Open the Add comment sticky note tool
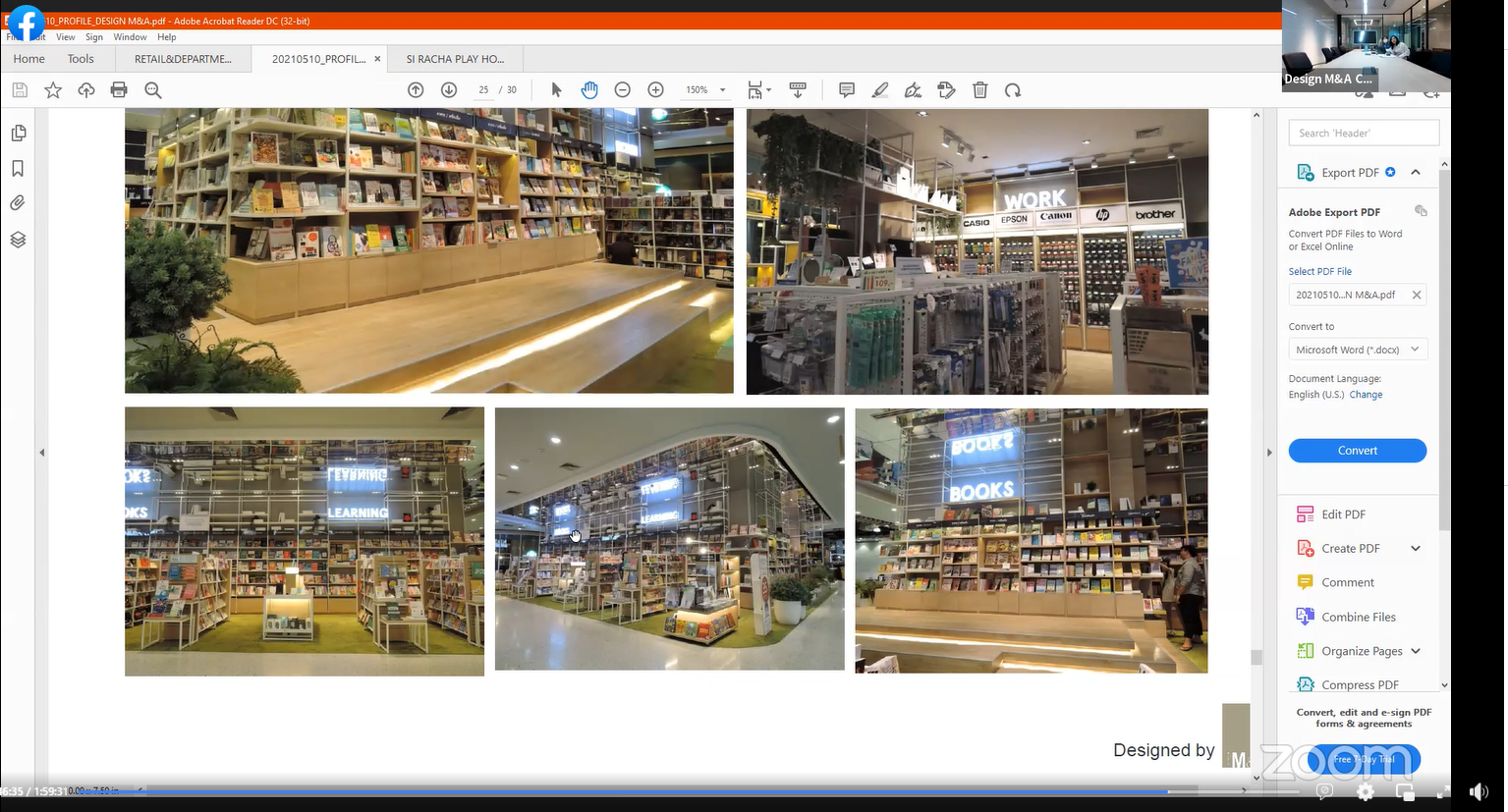This screenshot has width=1508, height=812. coord(847,90)
